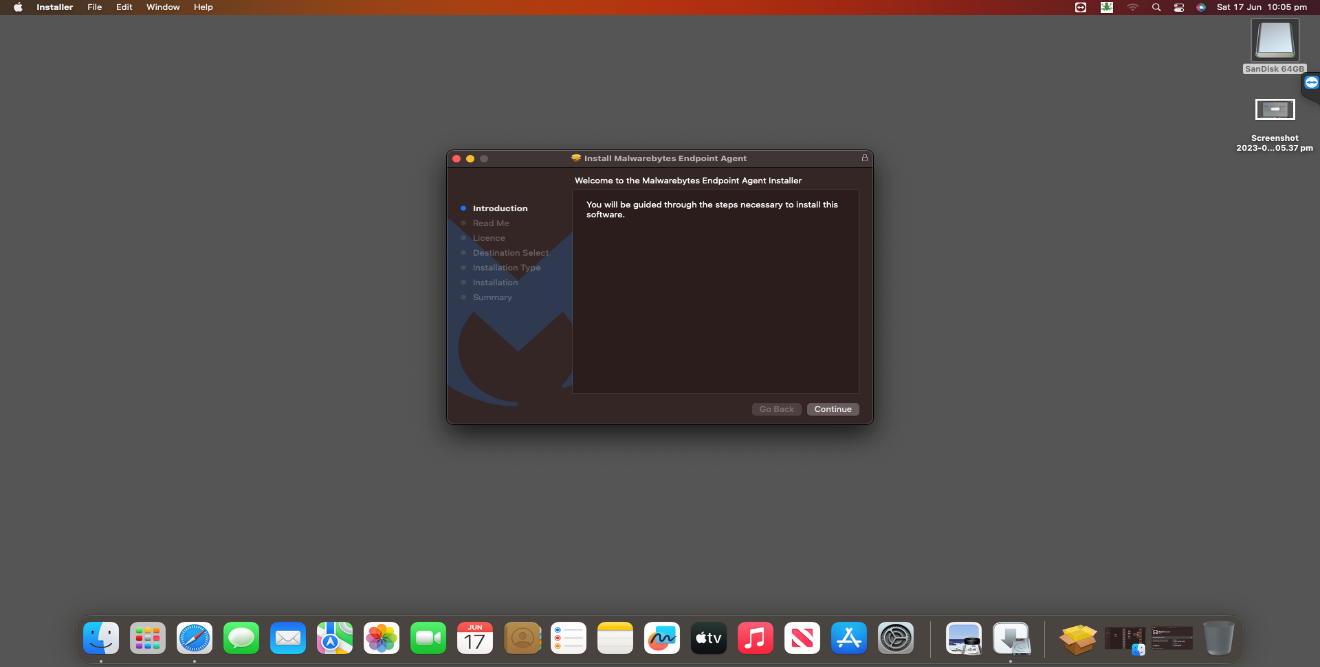Open Freeform from the Dock
The width and height of the screenshot is (1320, 667).
pyautogui.click(x=662, y=637)
